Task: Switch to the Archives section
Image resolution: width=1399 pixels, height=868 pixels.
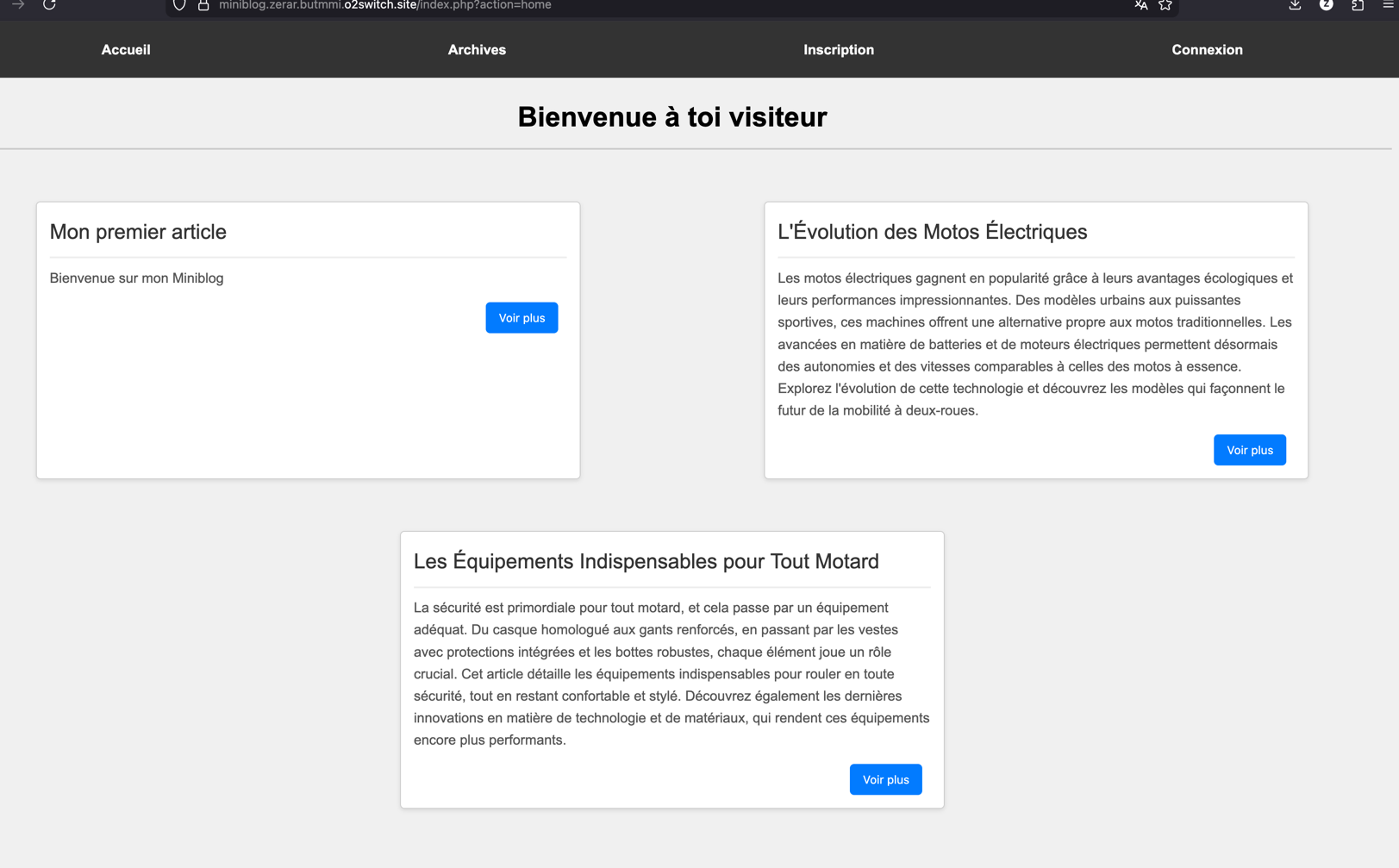Action: 477,49
